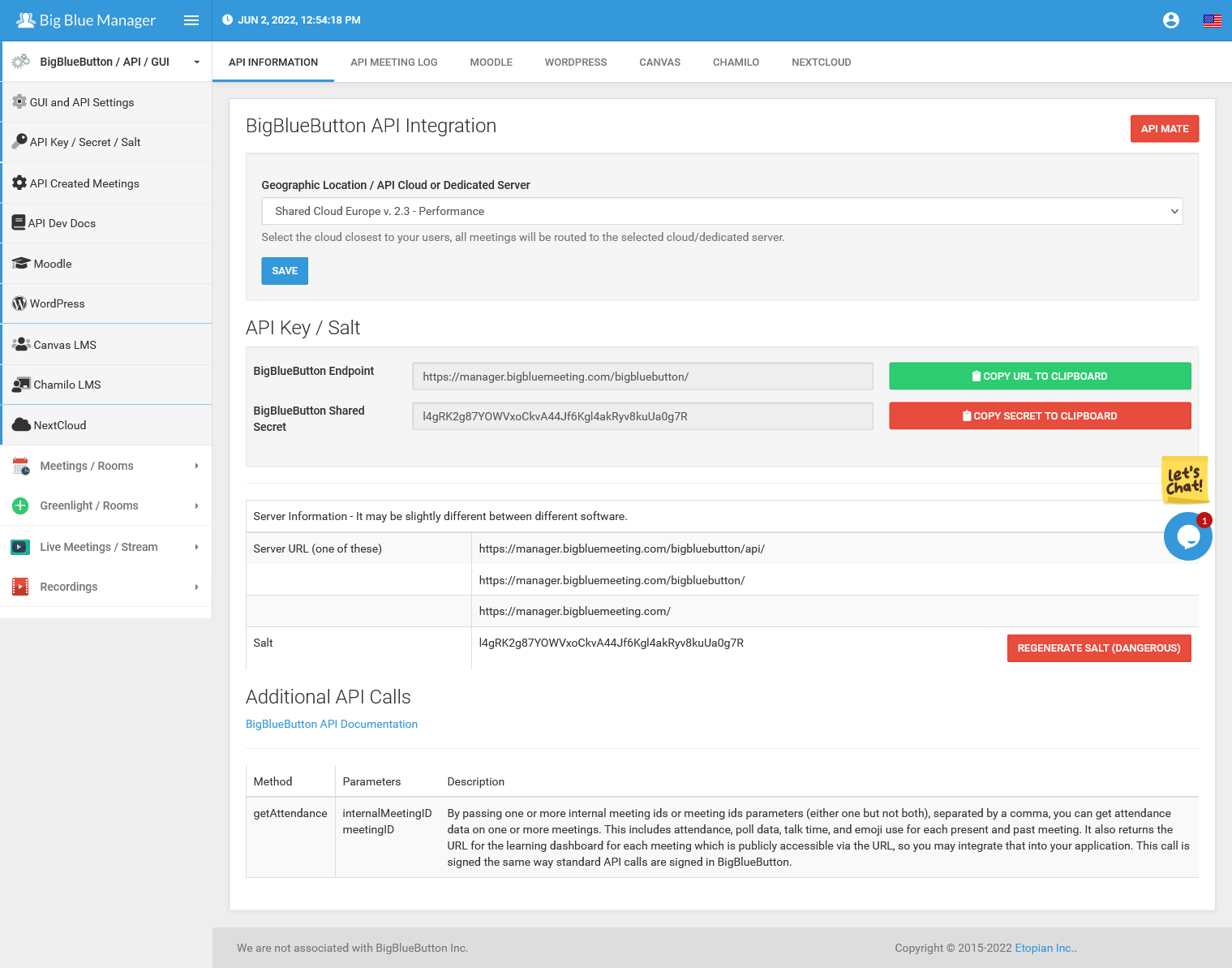Click the Chamilo LMS teacher icon

(x=21, y=385)
